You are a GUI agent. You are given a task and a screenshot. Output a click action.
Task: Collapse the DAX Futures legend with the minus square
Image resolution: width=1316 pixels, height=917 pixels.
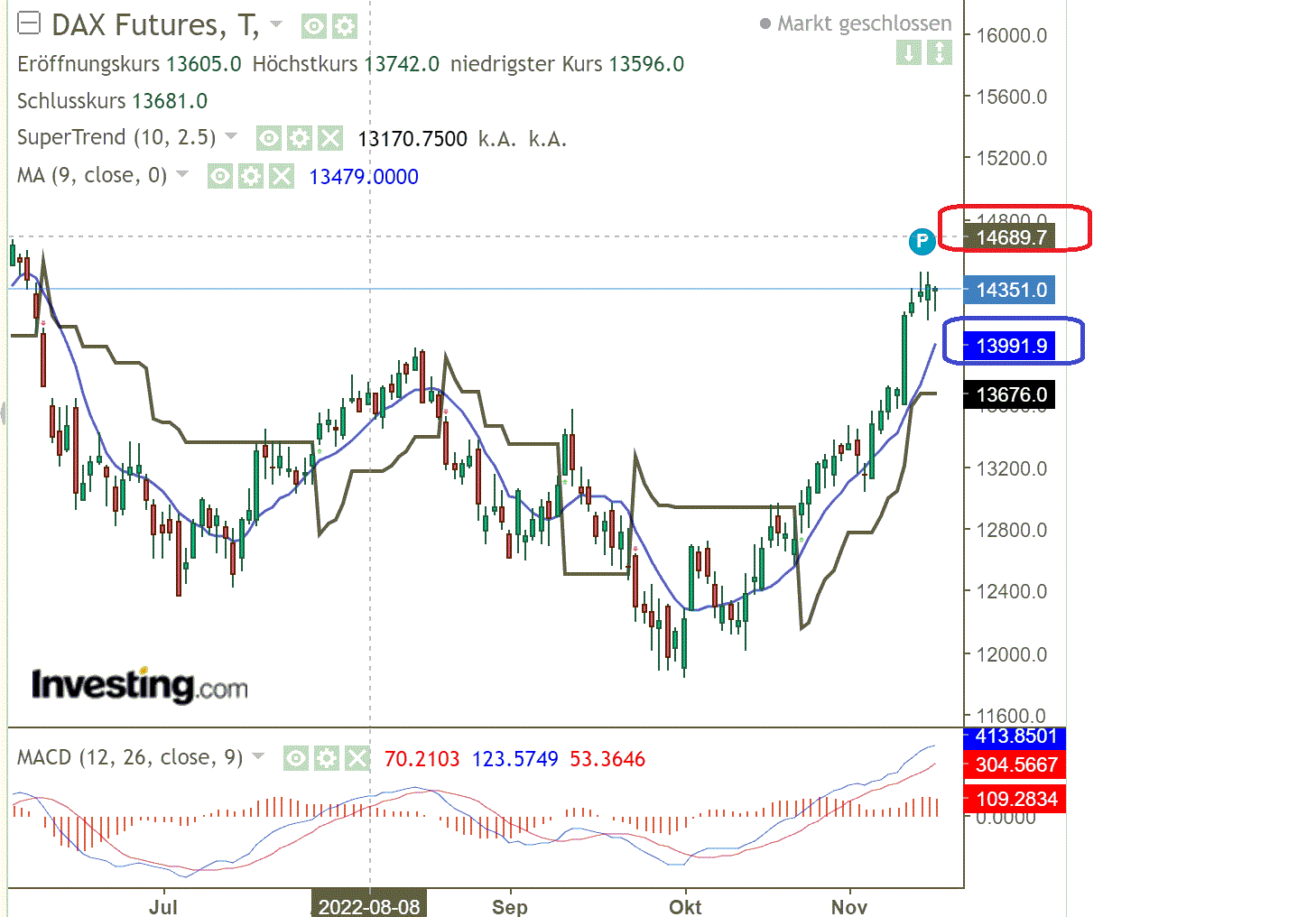28,23
